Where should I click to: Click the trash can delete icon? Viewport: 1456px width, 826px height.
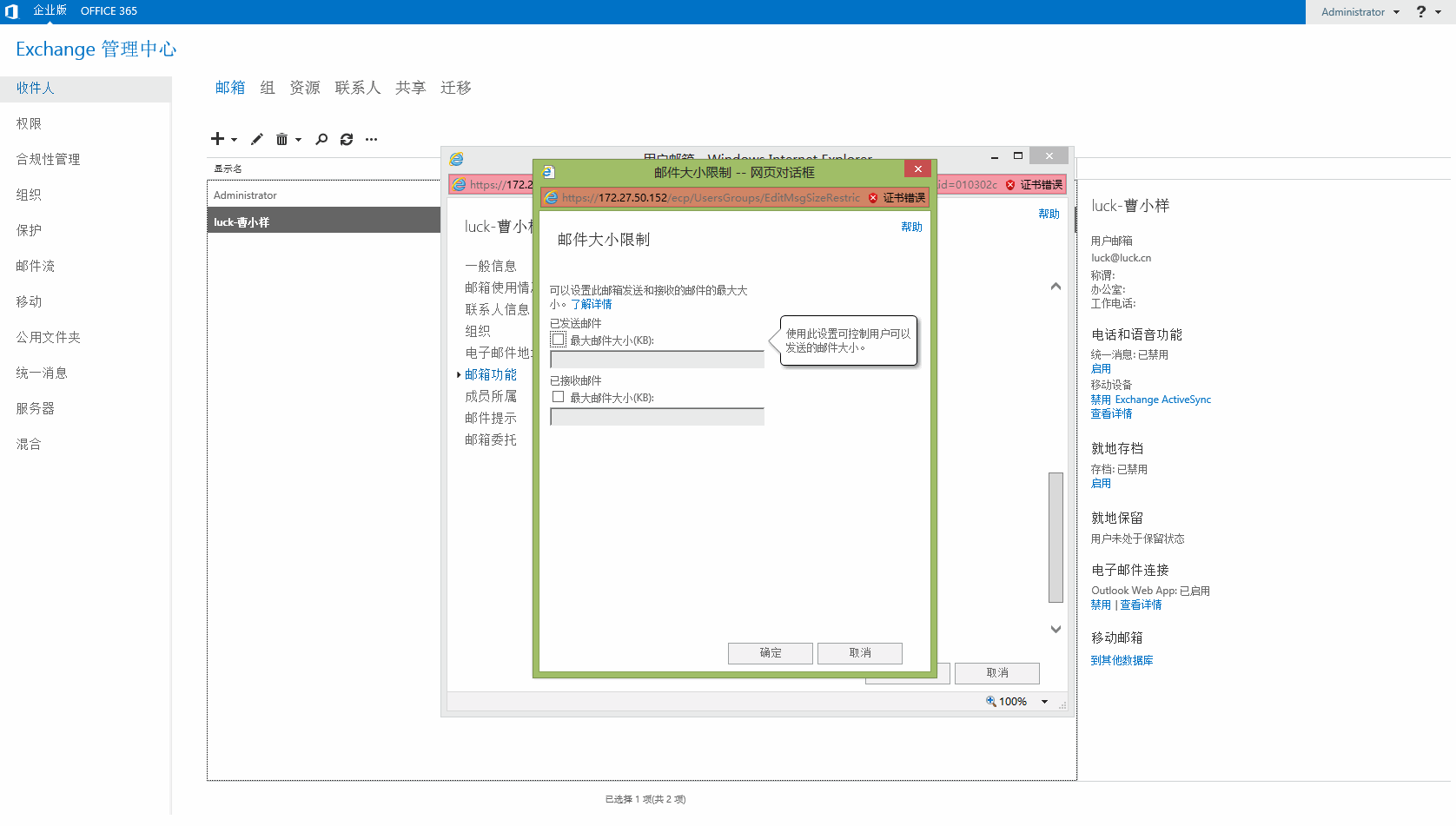281,139
